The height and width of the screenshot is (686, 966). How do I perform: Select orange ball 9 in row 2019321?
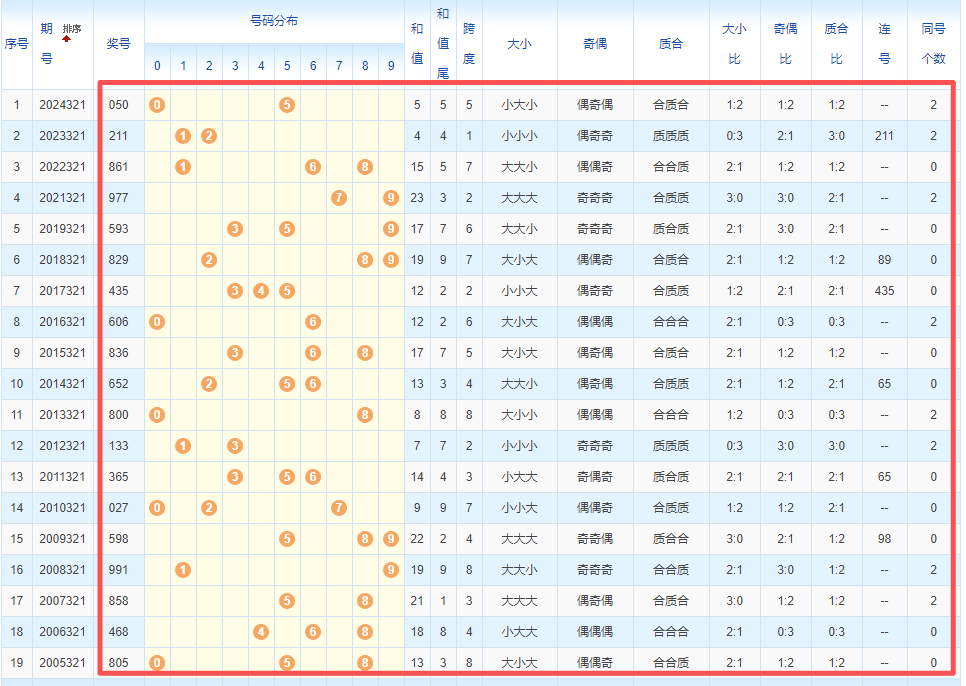click(391, 229)
